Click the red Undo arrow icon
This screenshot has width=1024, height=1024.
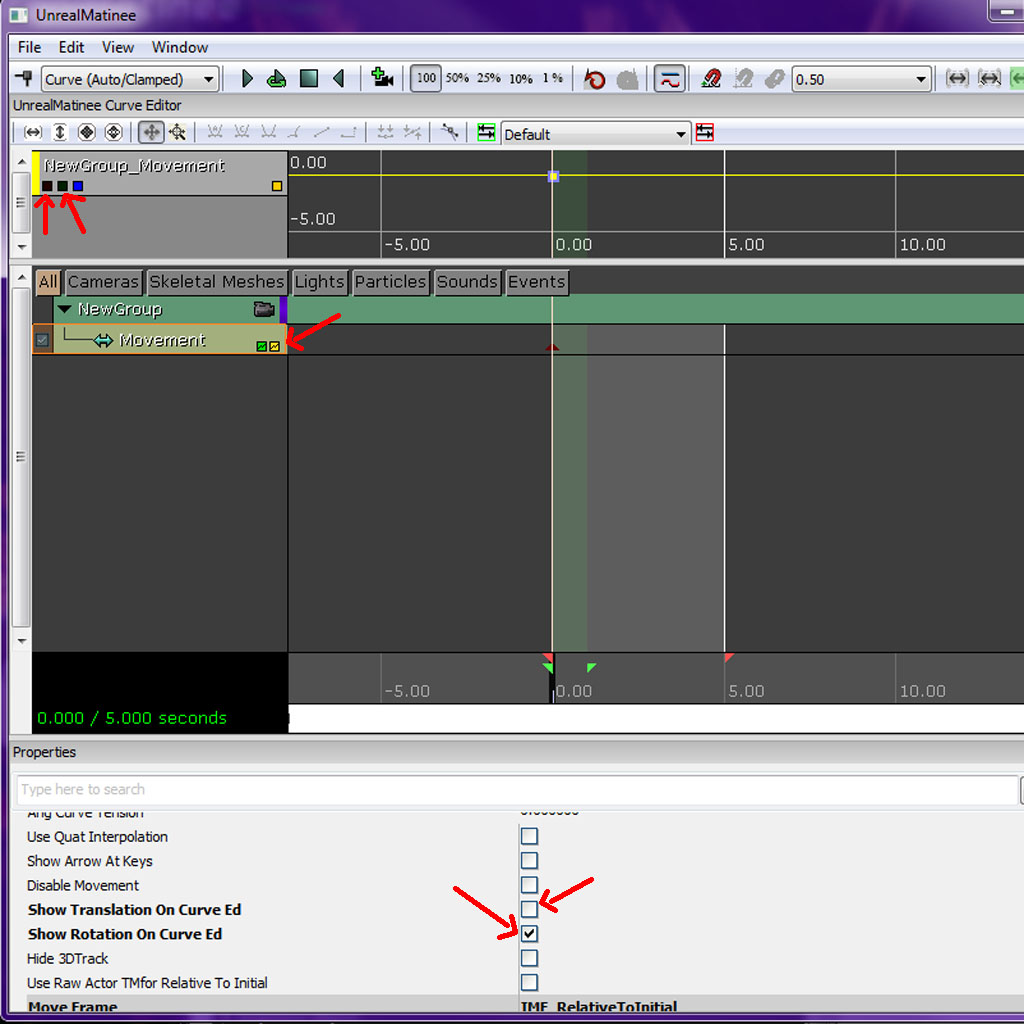tap(594, 79)
